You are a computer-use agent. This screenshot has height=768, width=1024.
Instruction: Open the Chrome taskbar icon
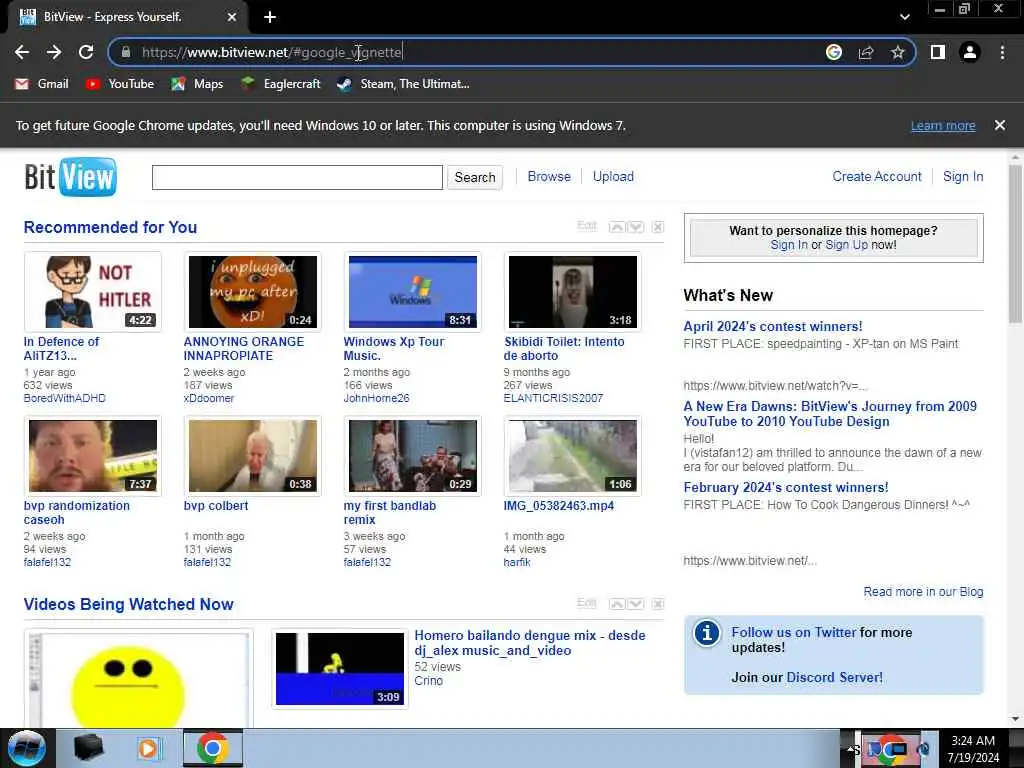point(213,748)
